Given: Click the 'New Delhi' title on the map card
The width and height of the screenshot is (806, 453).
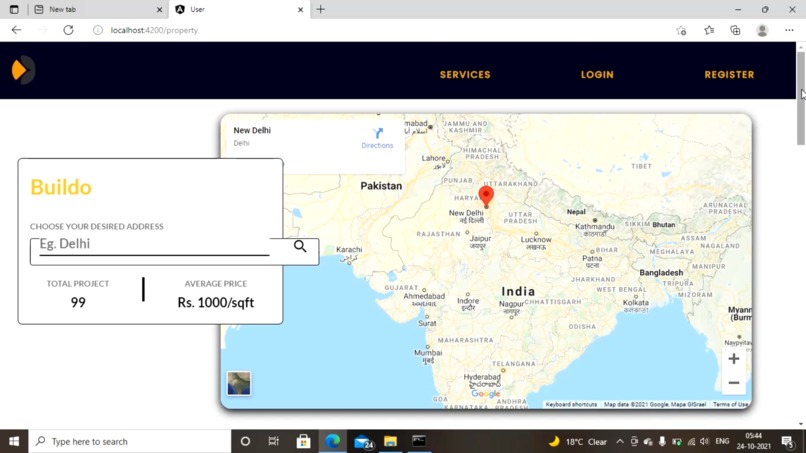Looking at the screenshot, I should (x=252, y=130).
